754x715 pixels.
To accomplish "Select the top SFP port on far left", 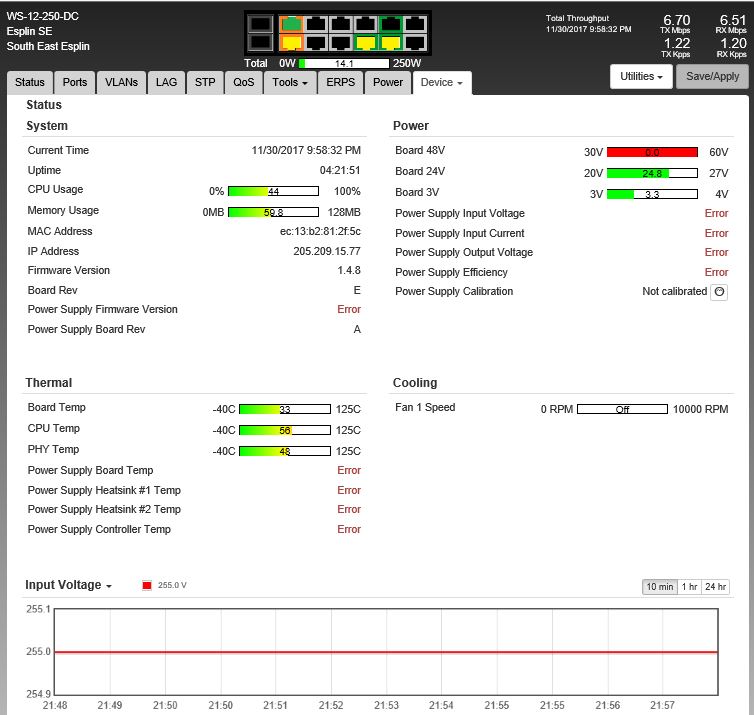I will coord(261,23).
